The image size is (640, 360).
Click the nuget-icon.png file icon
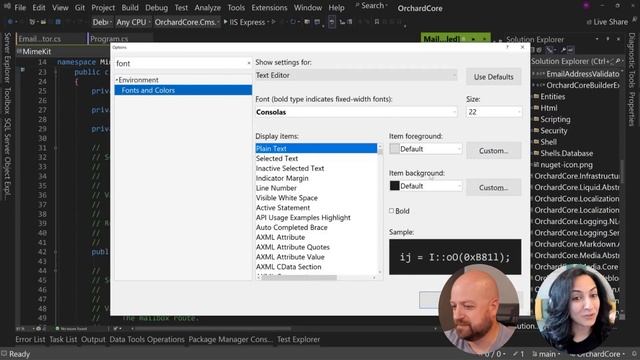tap(536, 165)
